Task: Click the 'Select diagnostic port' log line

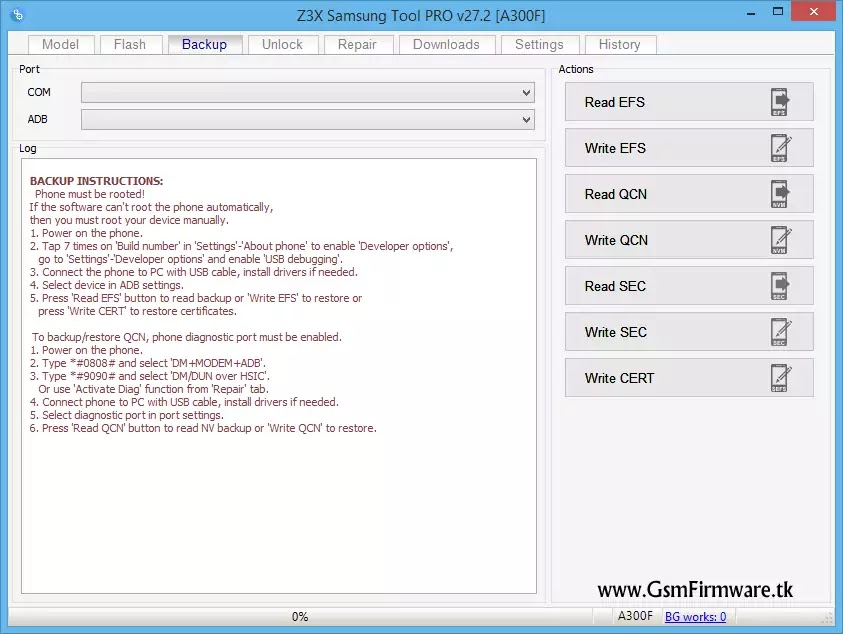Action: coord(127,415)
